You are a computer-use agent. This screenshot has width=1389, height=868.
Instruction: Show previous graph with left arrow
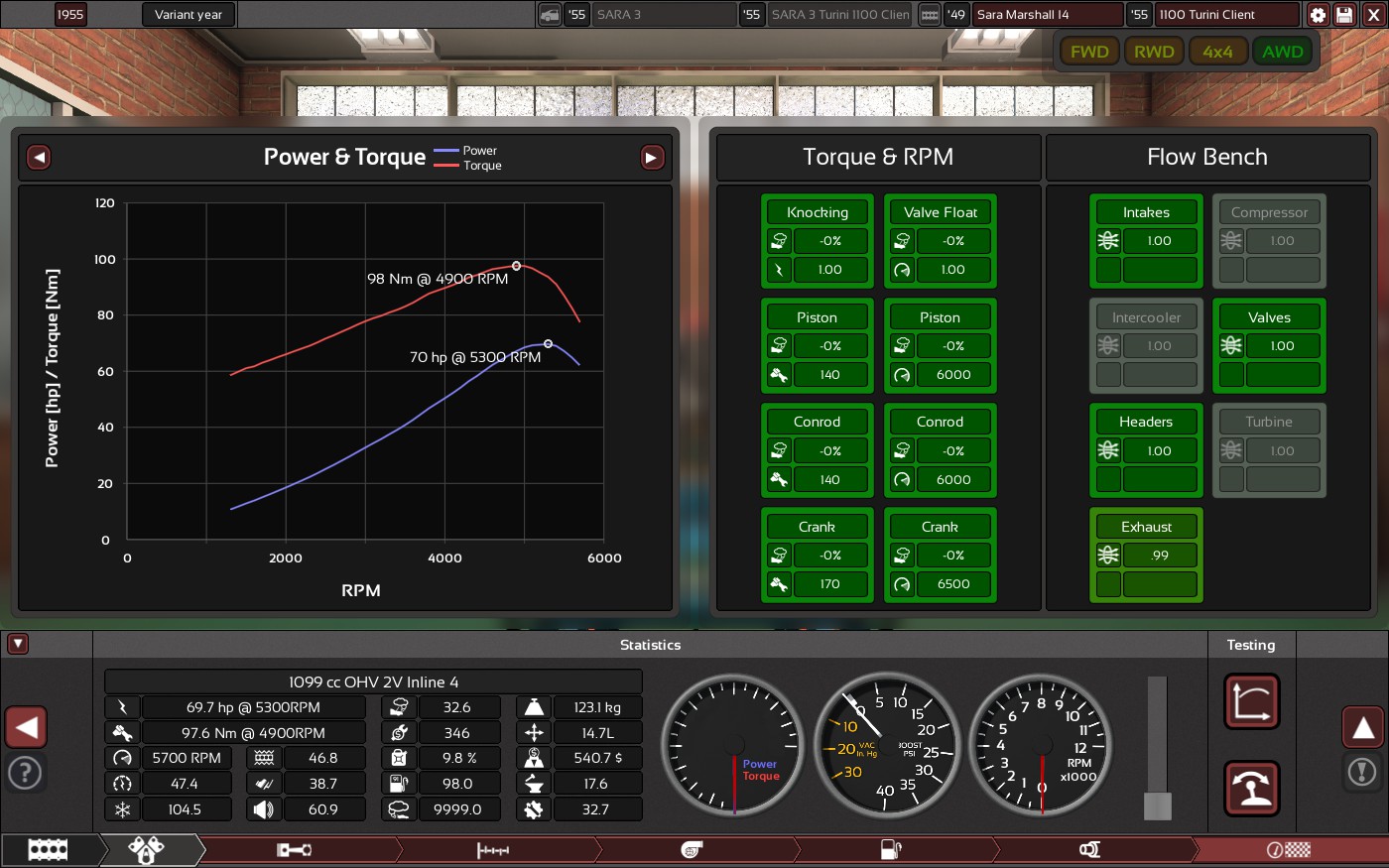tap(39, 157)
